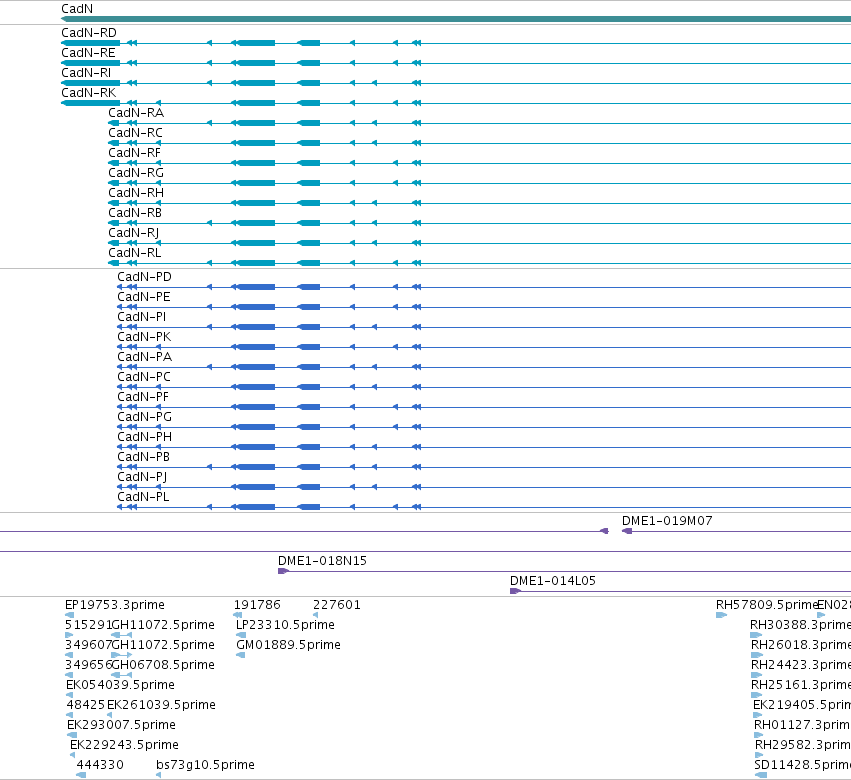
Task: Select the RH24423.3prime EST label
Action: pos(801,665)
